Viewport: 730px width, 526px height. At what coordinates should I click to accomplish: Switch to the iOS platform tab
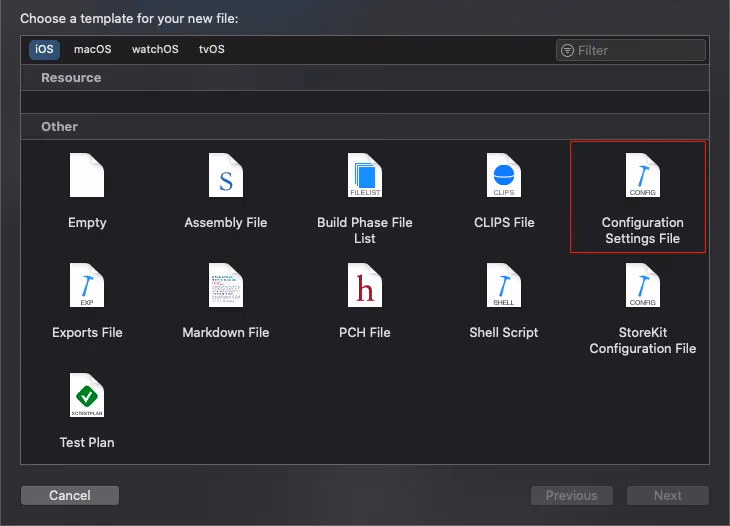click(44, 50)
